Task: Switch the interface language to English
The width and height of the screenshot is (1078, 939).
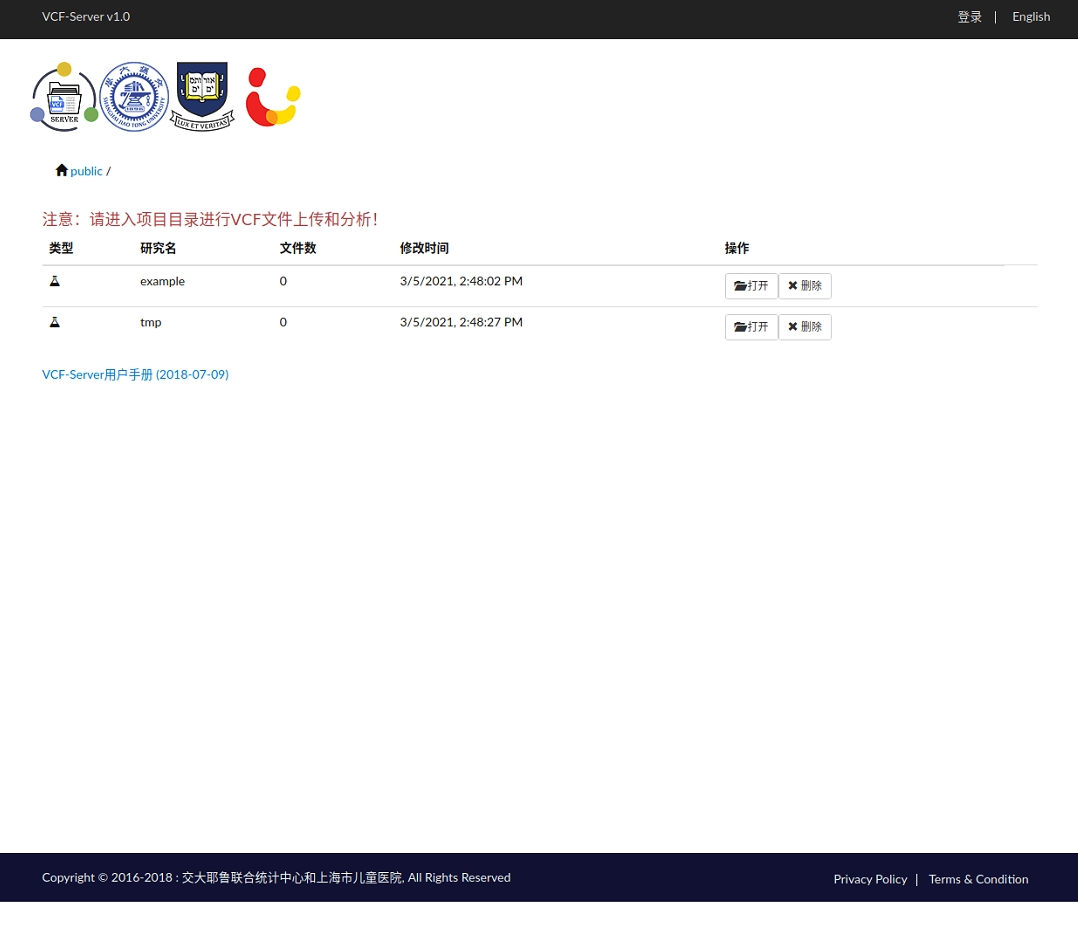Action: [x=1031, y=16]
